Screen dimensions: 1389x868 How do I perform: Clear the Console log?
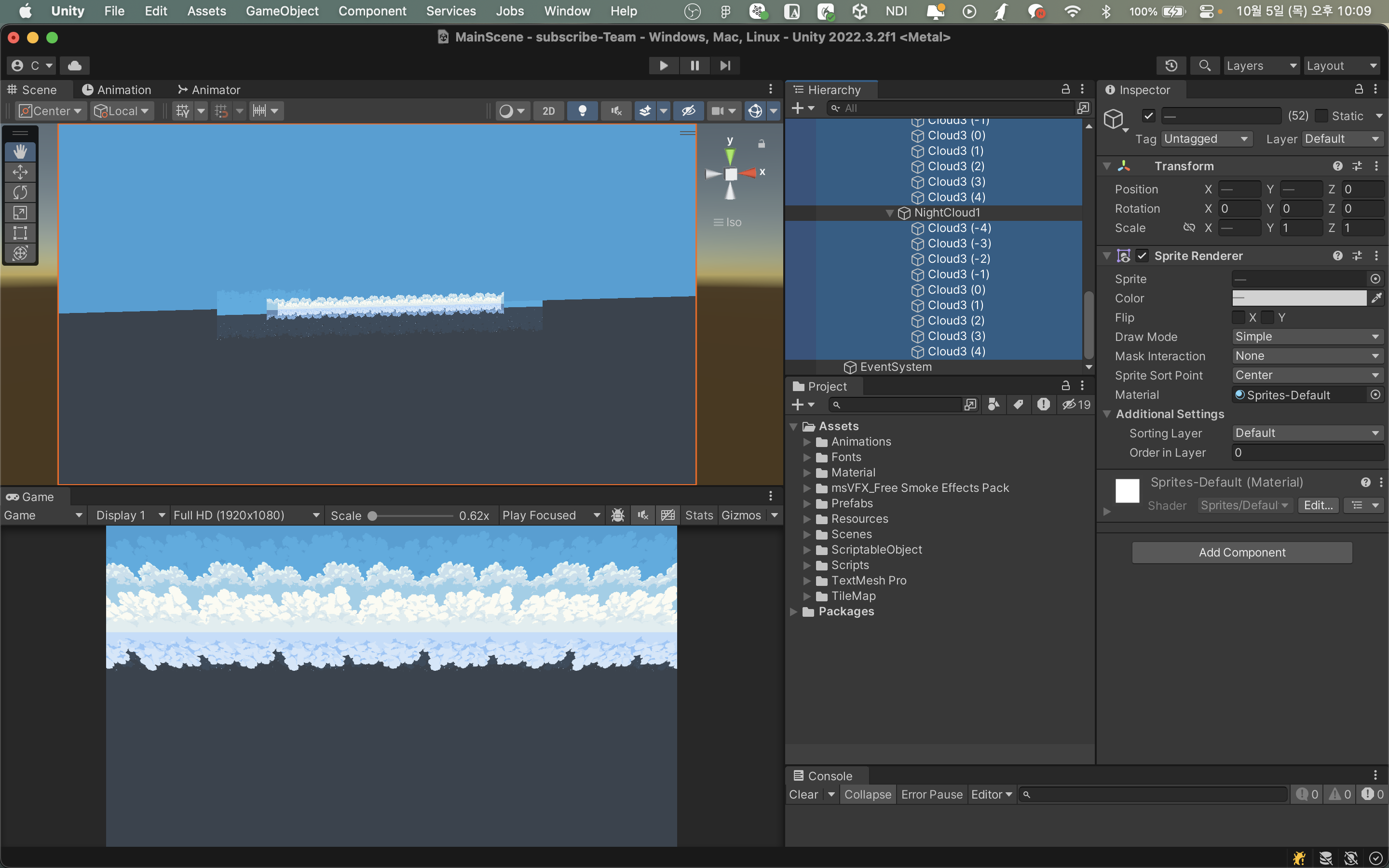tap(803, 795)
